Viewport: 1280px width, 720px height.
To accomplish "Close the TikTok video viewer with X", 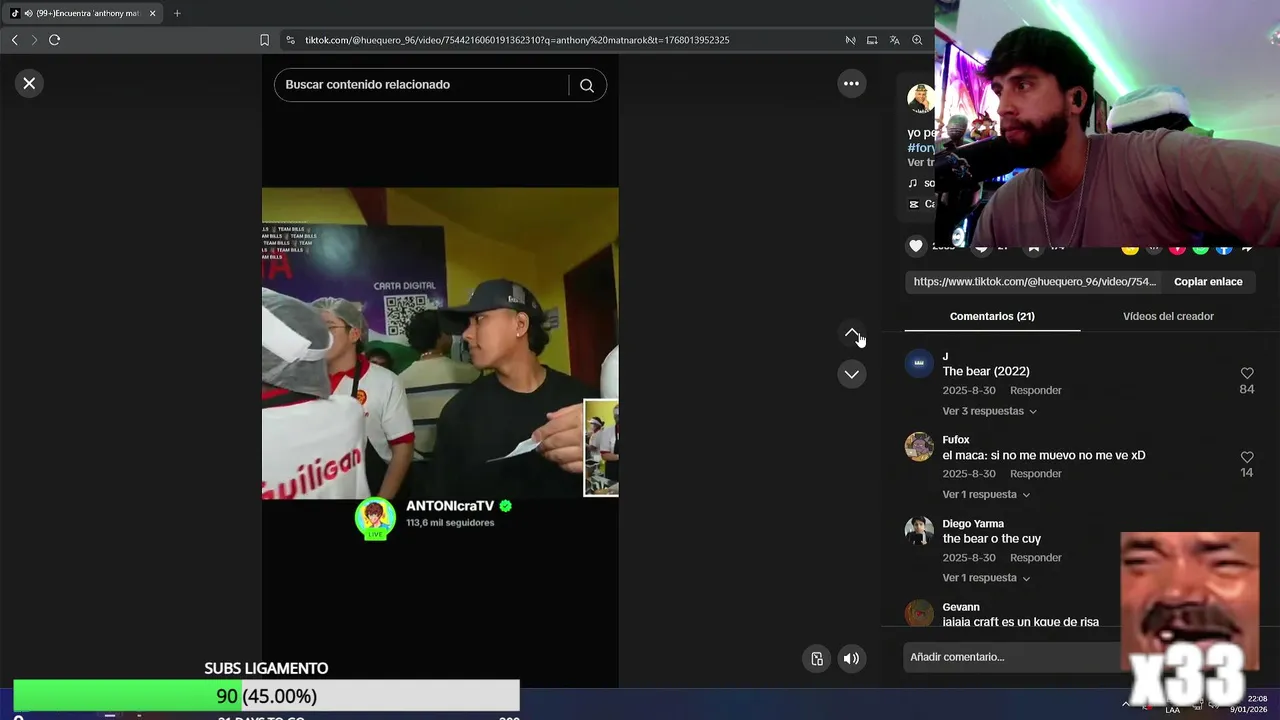I will point(29,83).
